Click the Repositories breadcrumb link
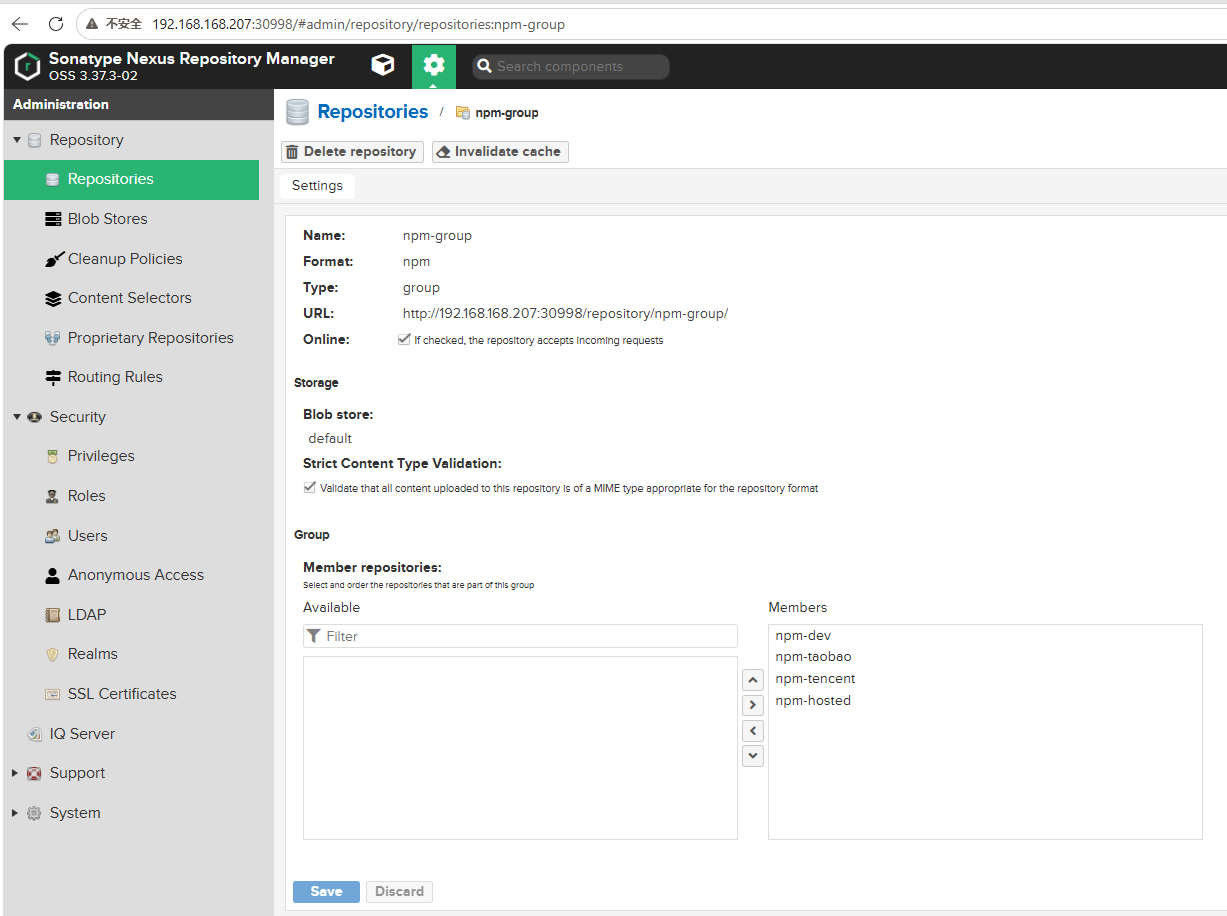Screen dimensions: 1227x916 [x=373, y=112]
